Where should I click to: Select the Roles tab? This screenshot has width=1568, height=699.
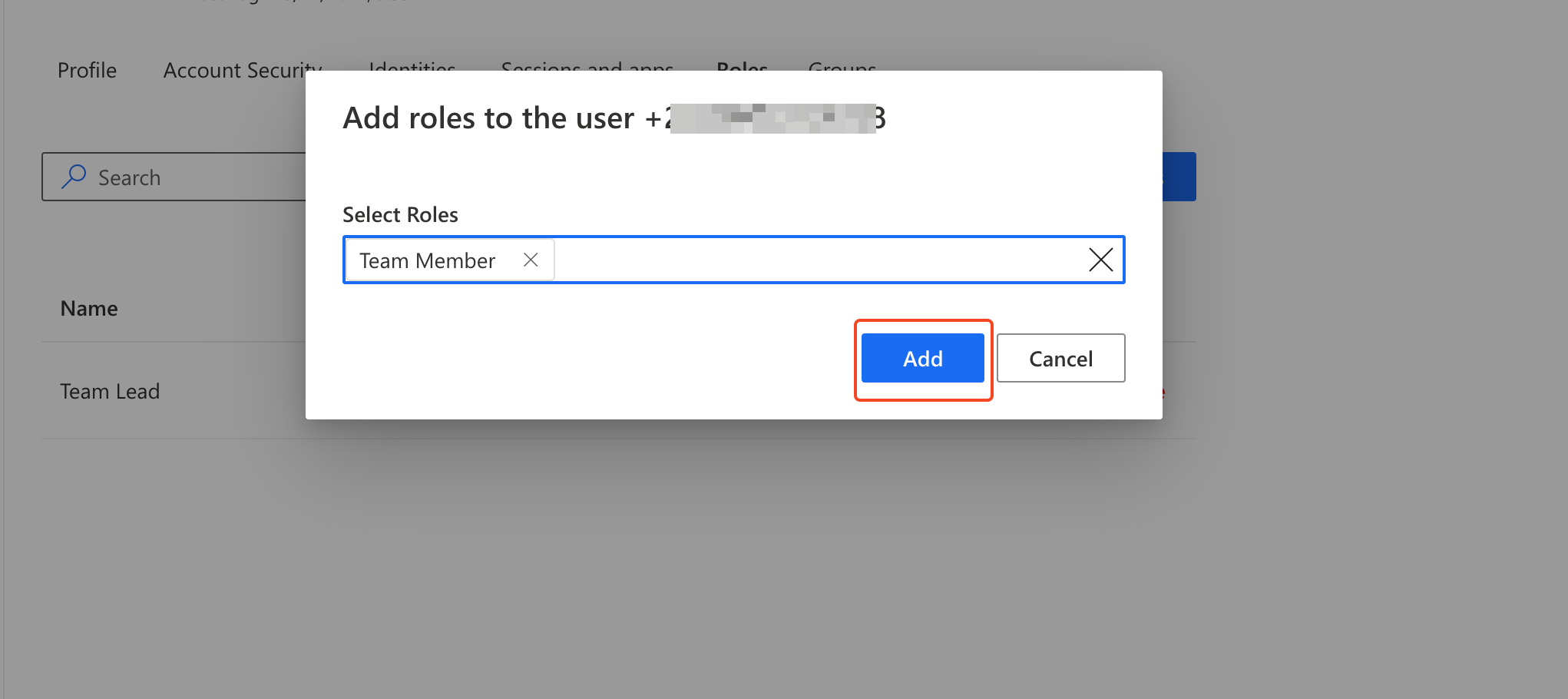tap(742, 66)
